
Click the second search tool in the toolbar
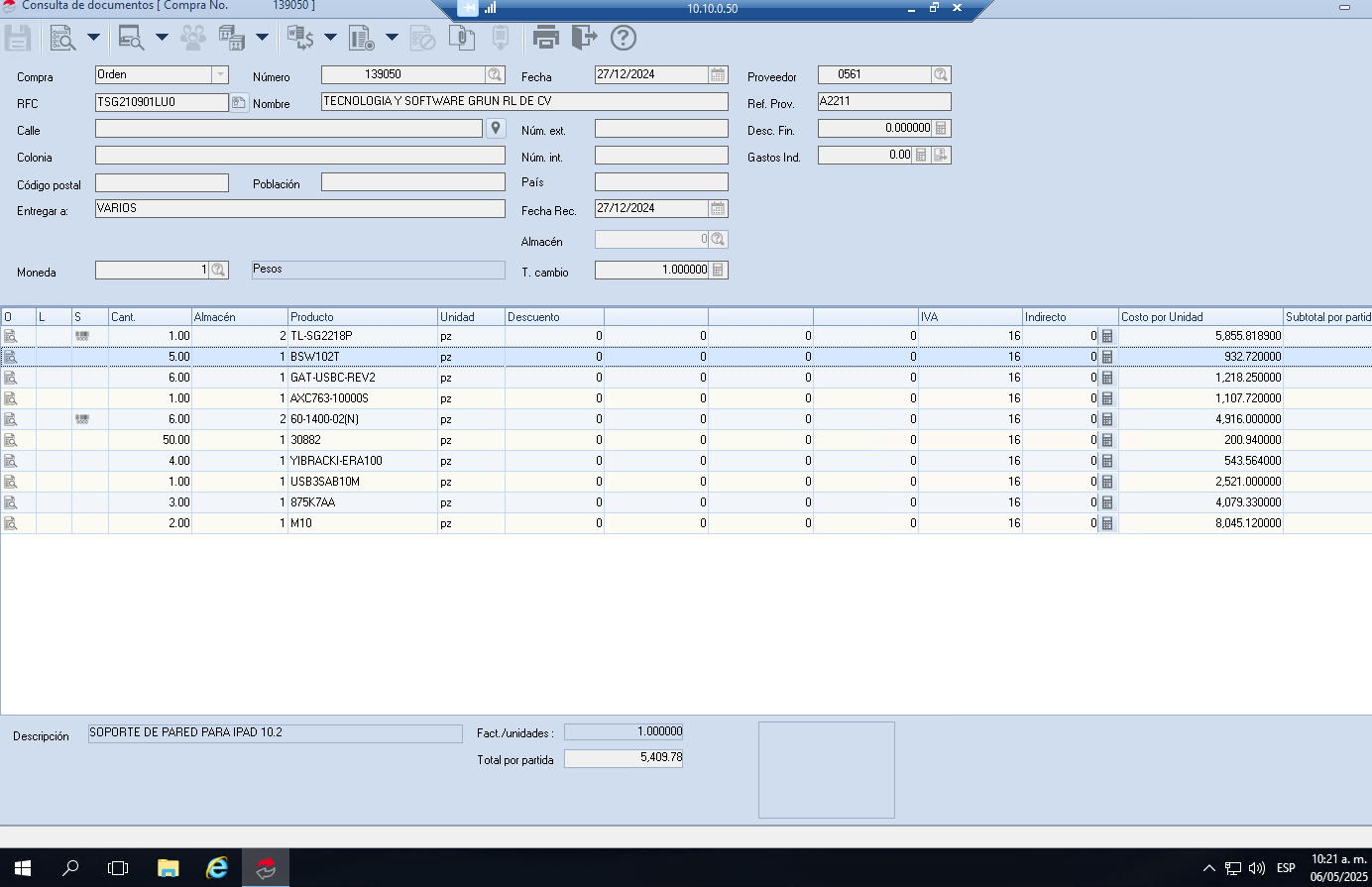tap(131, 38)
